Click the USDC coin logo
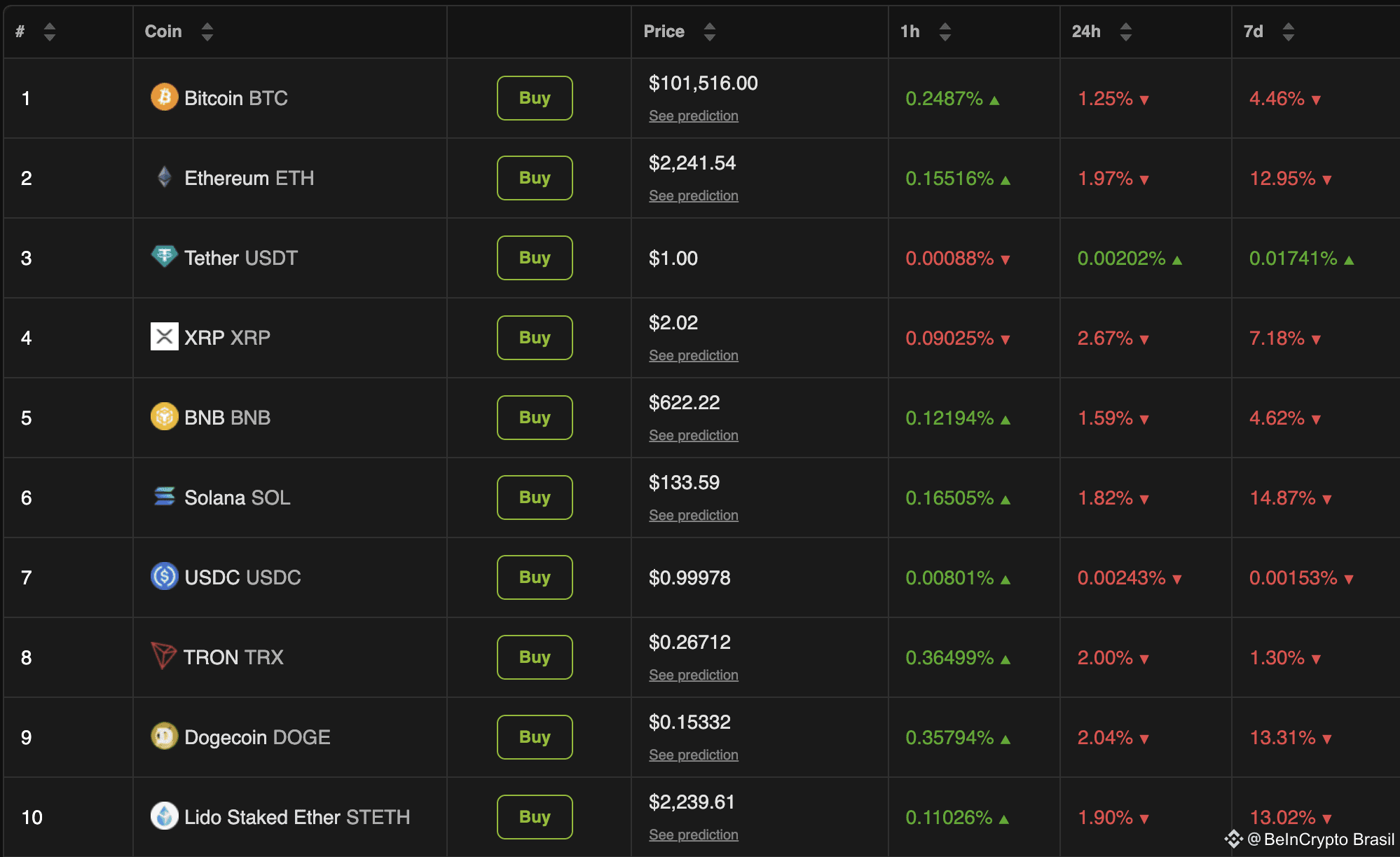The width and height of the screenshot is (1400, 857). (165, 577)
